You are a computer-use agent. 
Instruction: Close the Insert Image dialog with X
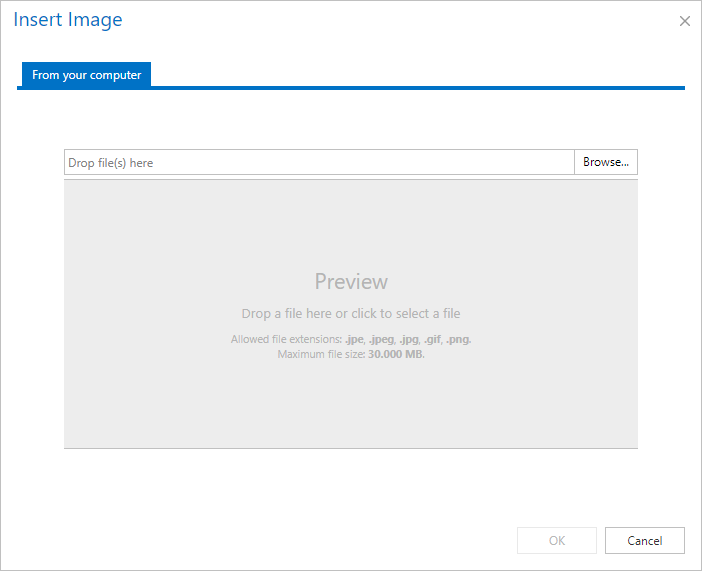point(685,21)
